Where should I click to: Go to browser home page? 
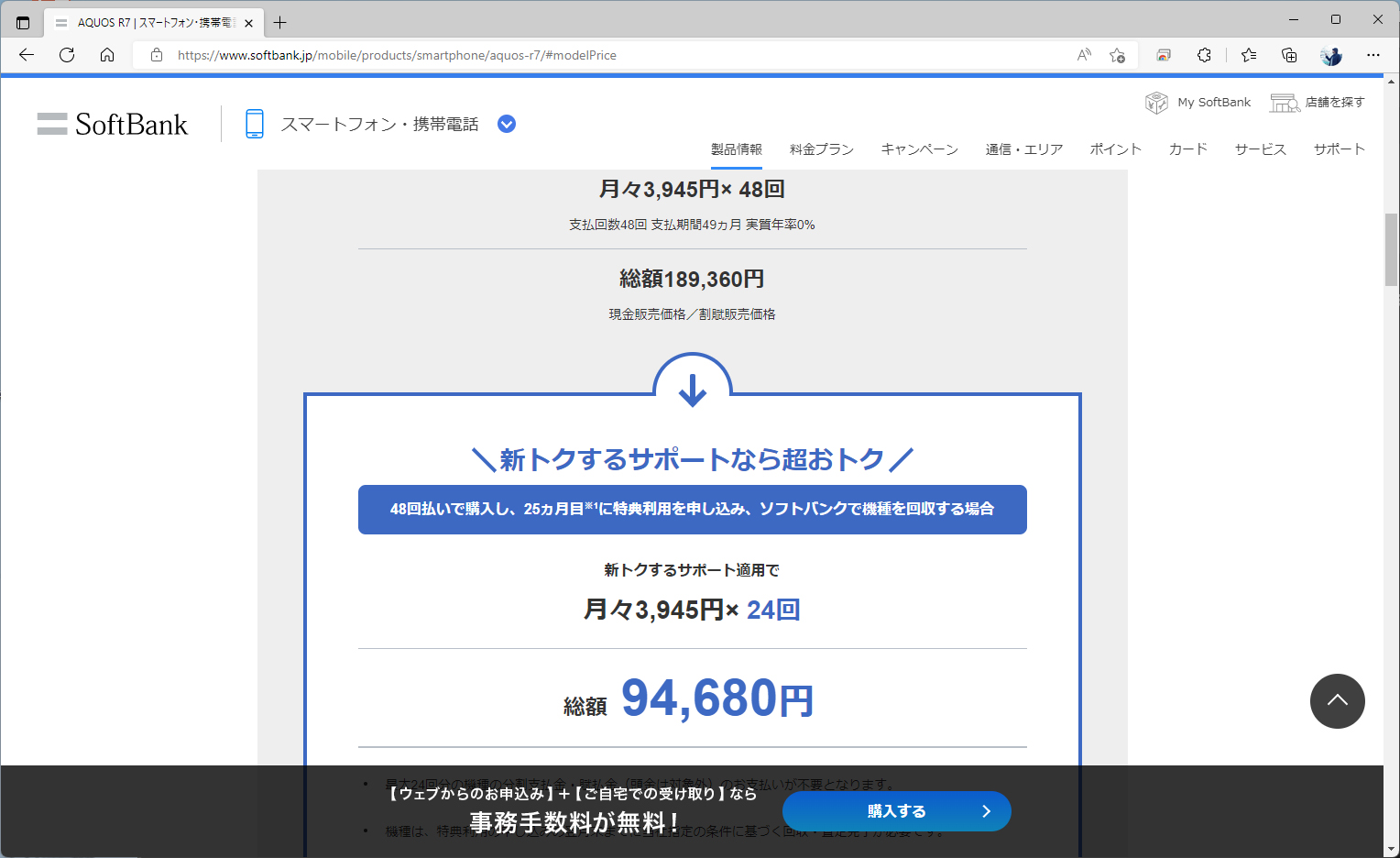(107, 55)
